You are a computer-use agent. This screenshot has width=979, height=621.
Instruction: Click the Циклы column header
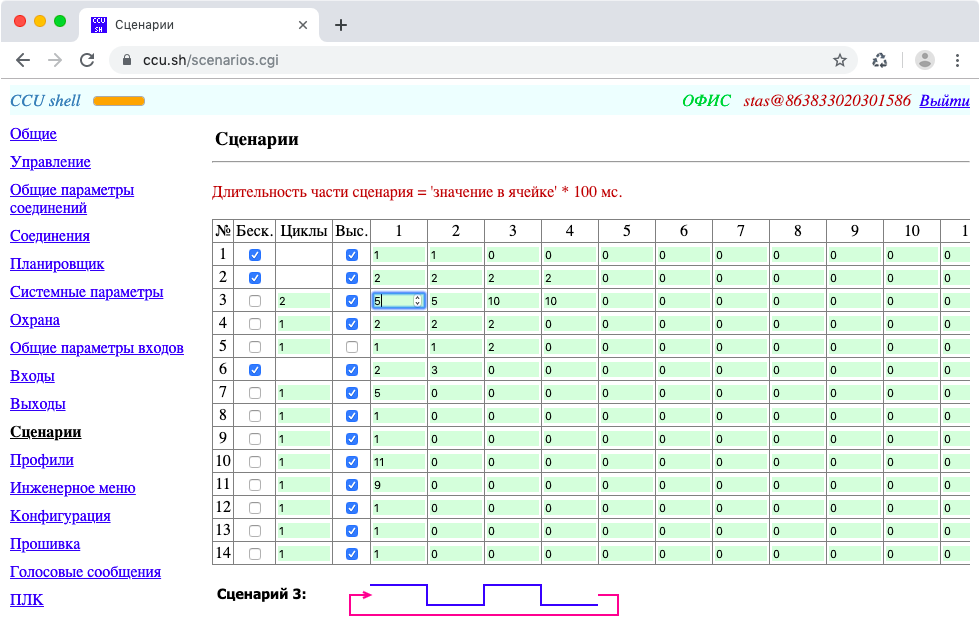304,231
